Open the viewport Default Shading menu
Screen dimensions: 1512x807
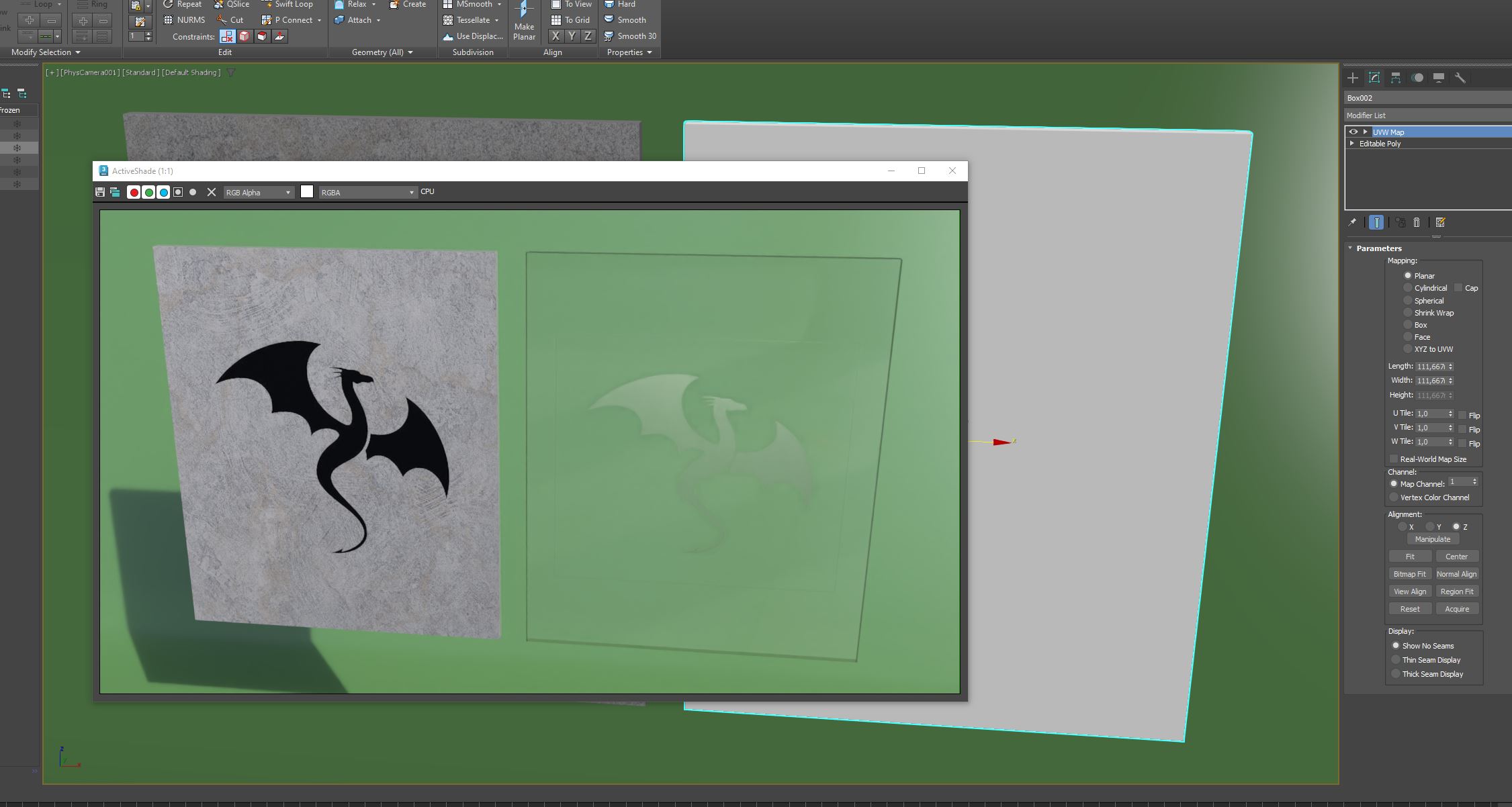coord(192,72)
